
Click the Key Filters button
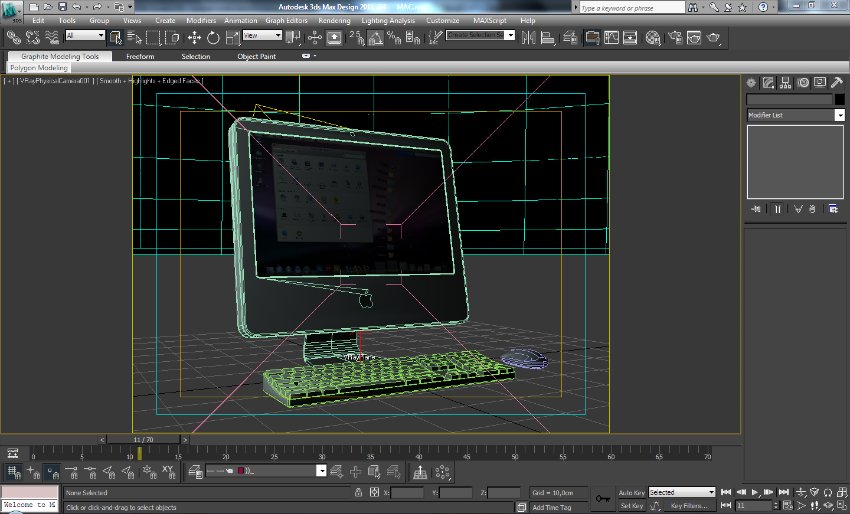pos(689,506)
